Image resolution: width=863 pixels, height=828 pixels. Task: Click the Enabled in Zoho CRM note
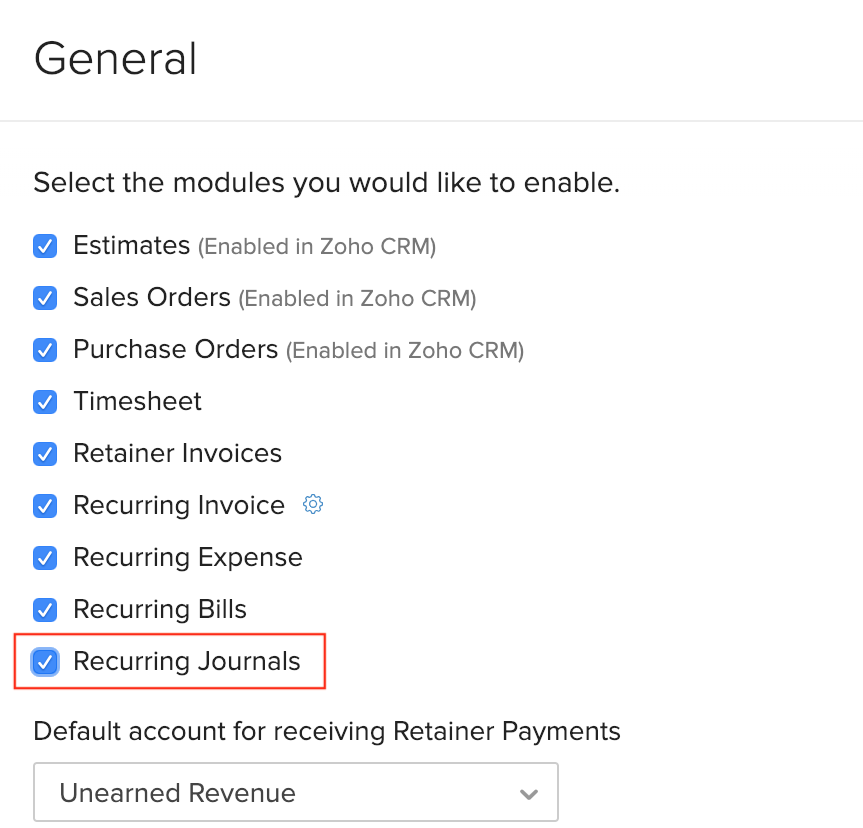pos(317,247)
